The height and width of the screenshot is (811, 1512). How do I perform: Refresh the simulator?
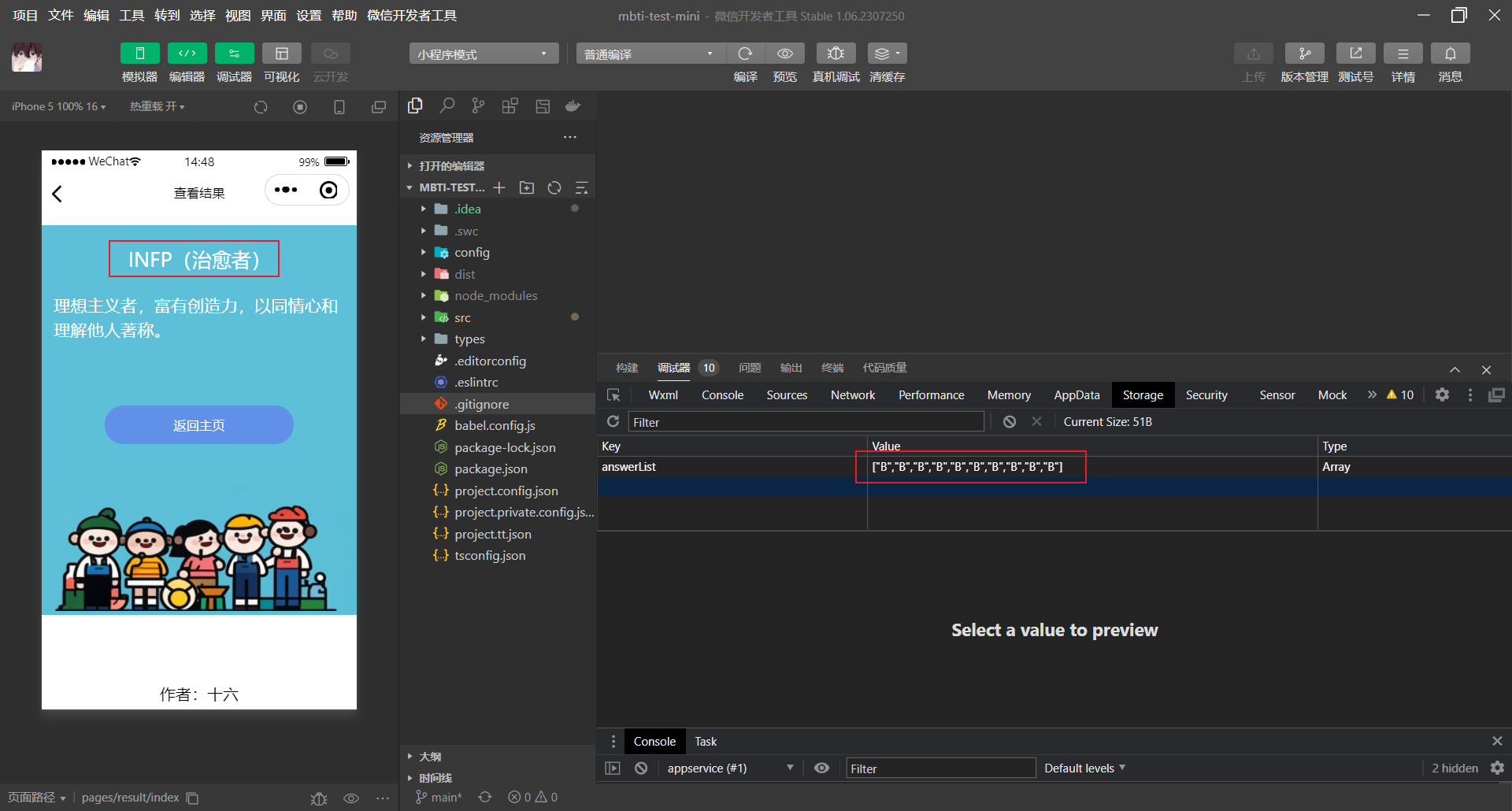pos(261,107)
